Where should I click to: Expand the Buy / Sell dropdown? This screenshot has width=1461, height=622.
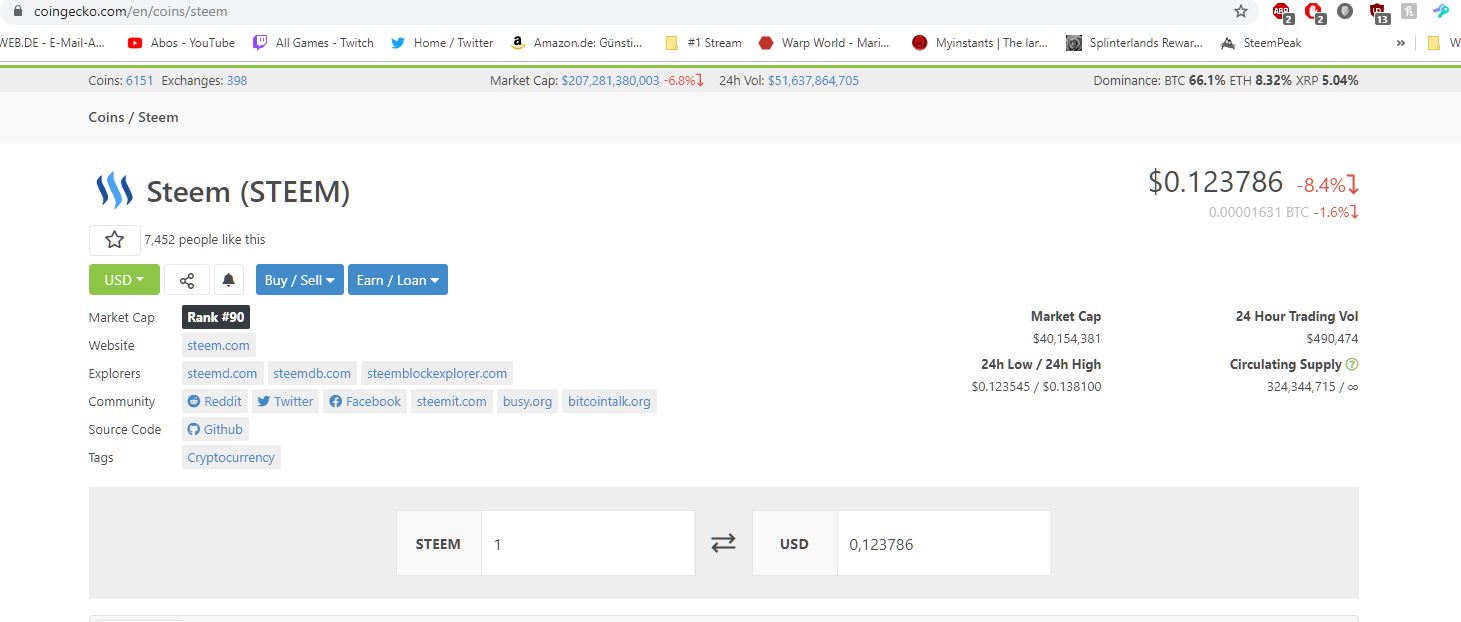299,280
